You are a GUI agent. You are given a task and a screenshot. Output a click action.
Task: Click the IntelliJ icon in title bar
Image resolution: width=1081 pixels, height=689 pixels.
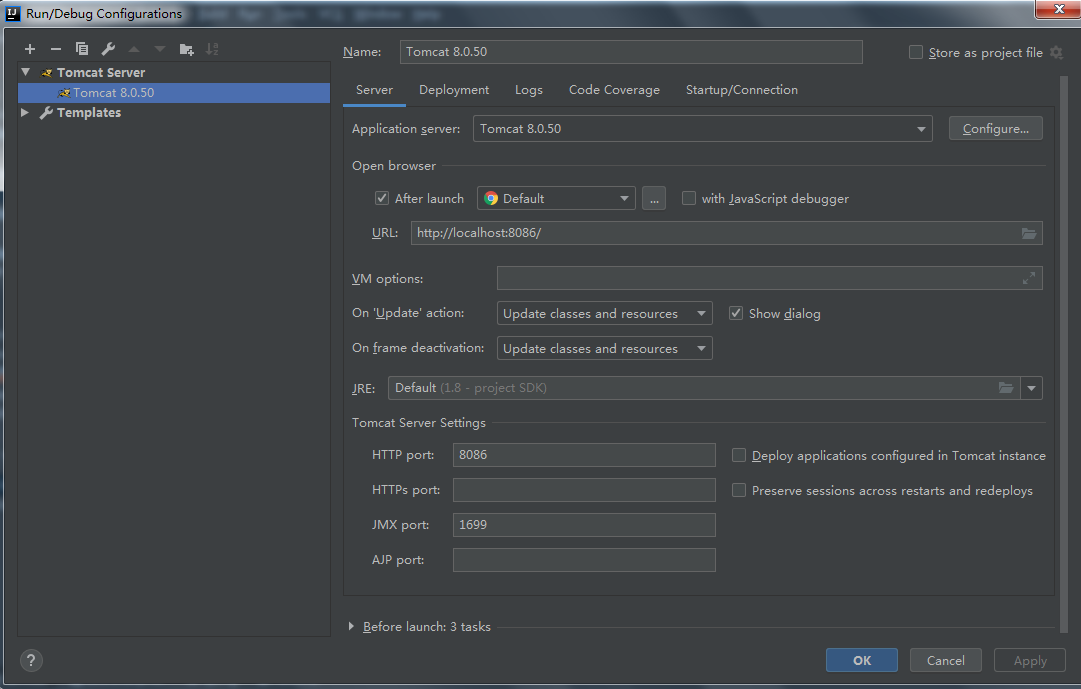[x=13, y=14]
